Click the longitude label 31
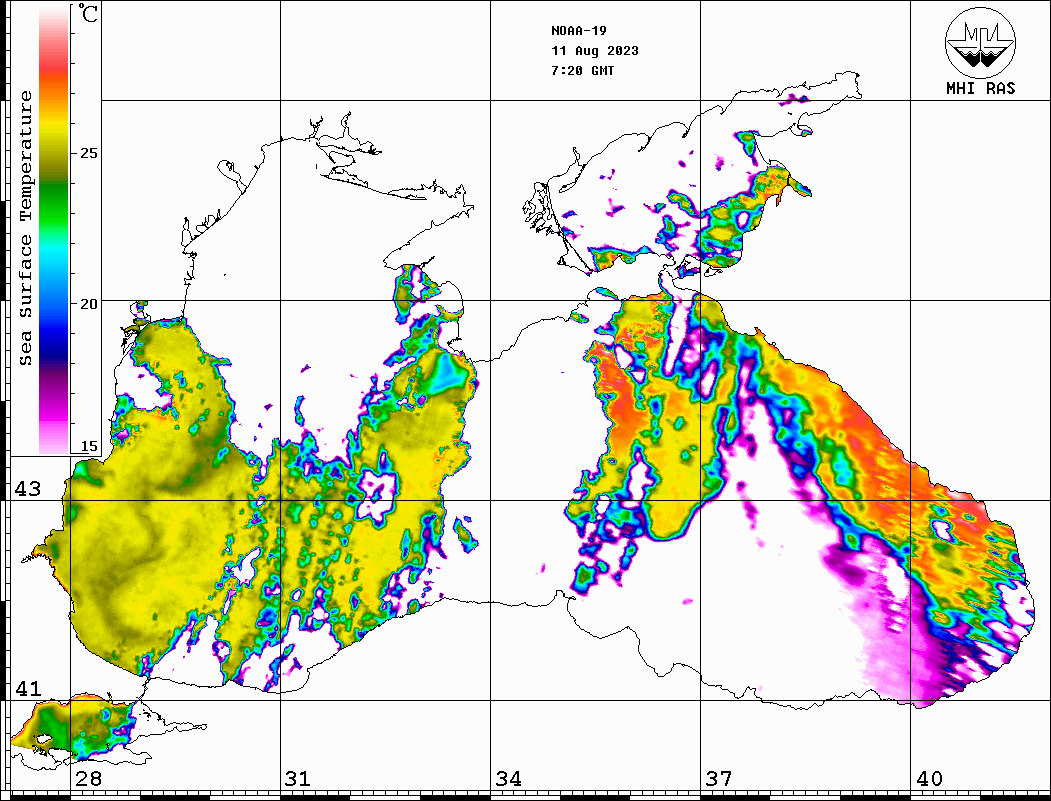Viewport: 1051px width, 801px height. click(298, 778)
